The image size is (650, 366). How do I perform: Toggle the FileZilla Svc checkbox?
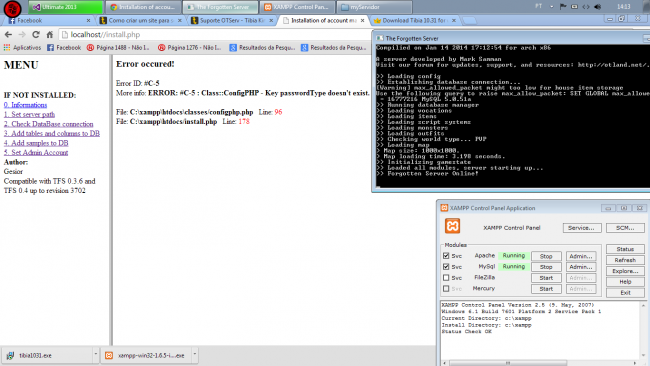click(x=446, y=278)
